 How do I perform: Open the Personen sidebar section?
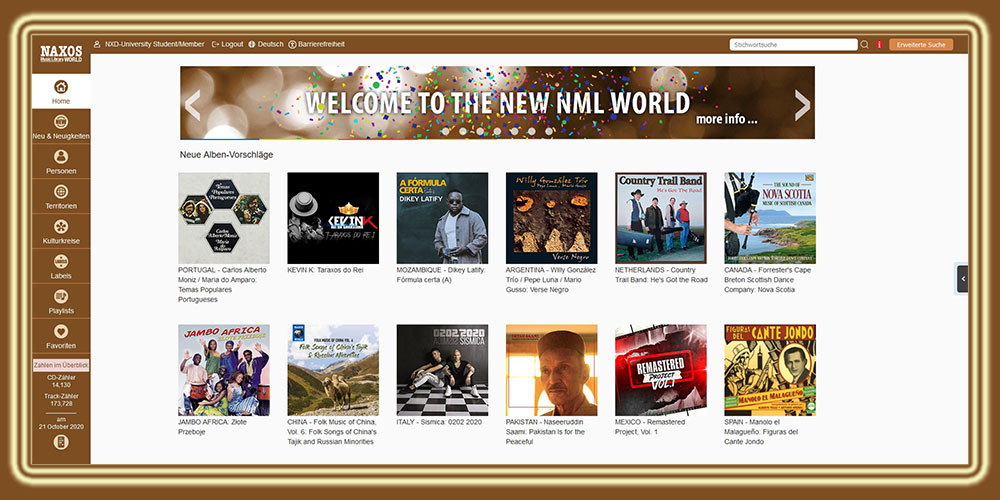point(61,162)
